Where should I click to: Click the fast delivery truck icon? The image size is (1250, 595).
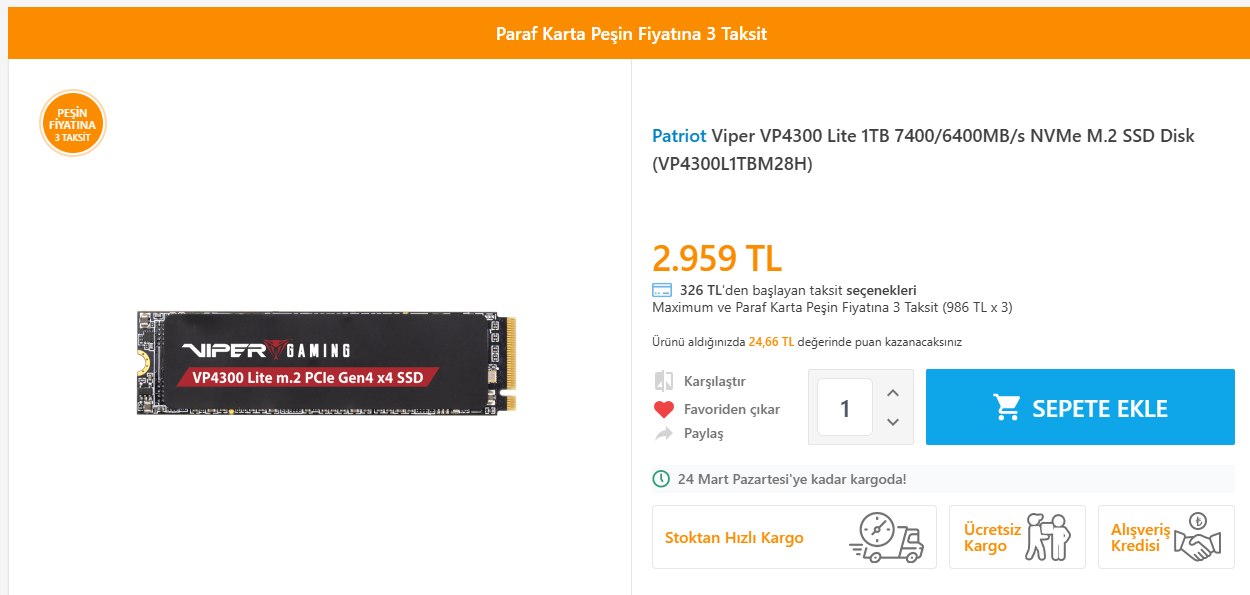tap(886, 537)
